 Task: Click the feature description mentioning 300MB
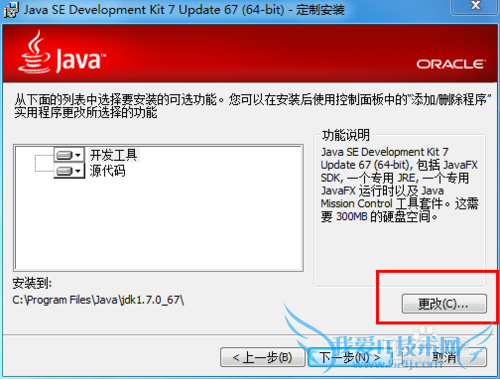(x=399, y=184)
